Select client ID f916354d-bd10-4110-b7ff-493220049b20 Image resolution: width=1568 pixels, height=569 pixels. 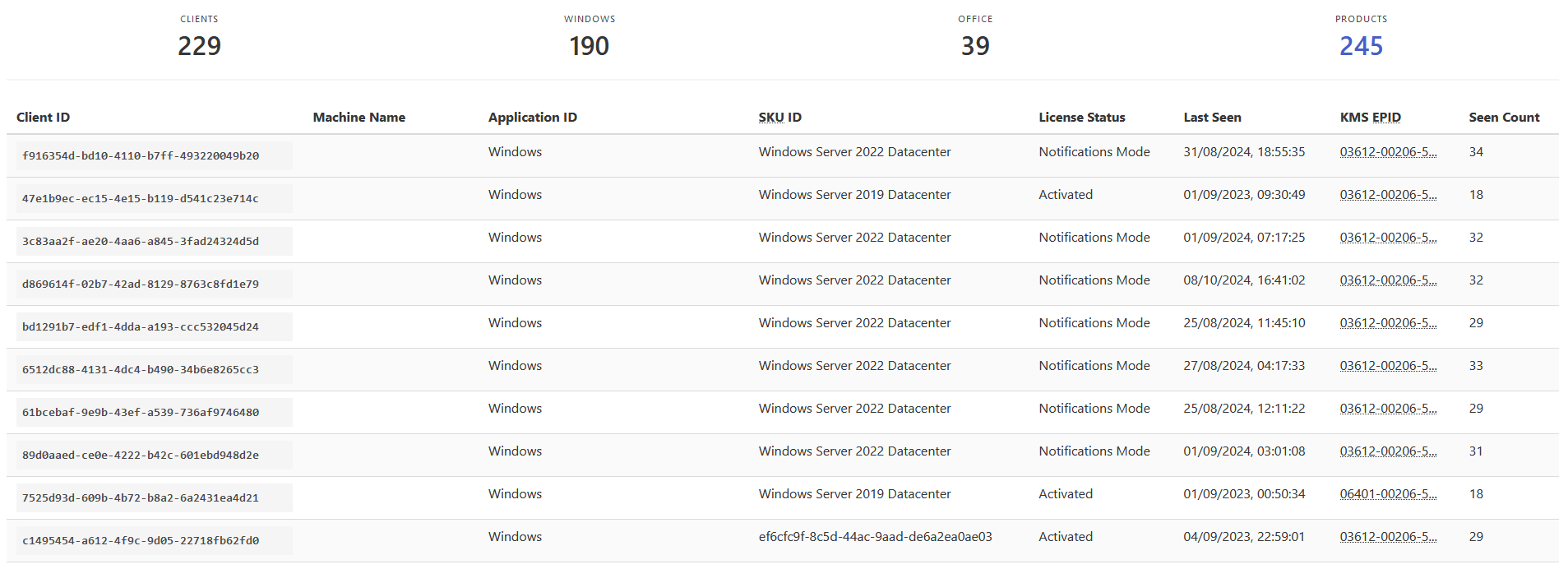tap(141, 156)
